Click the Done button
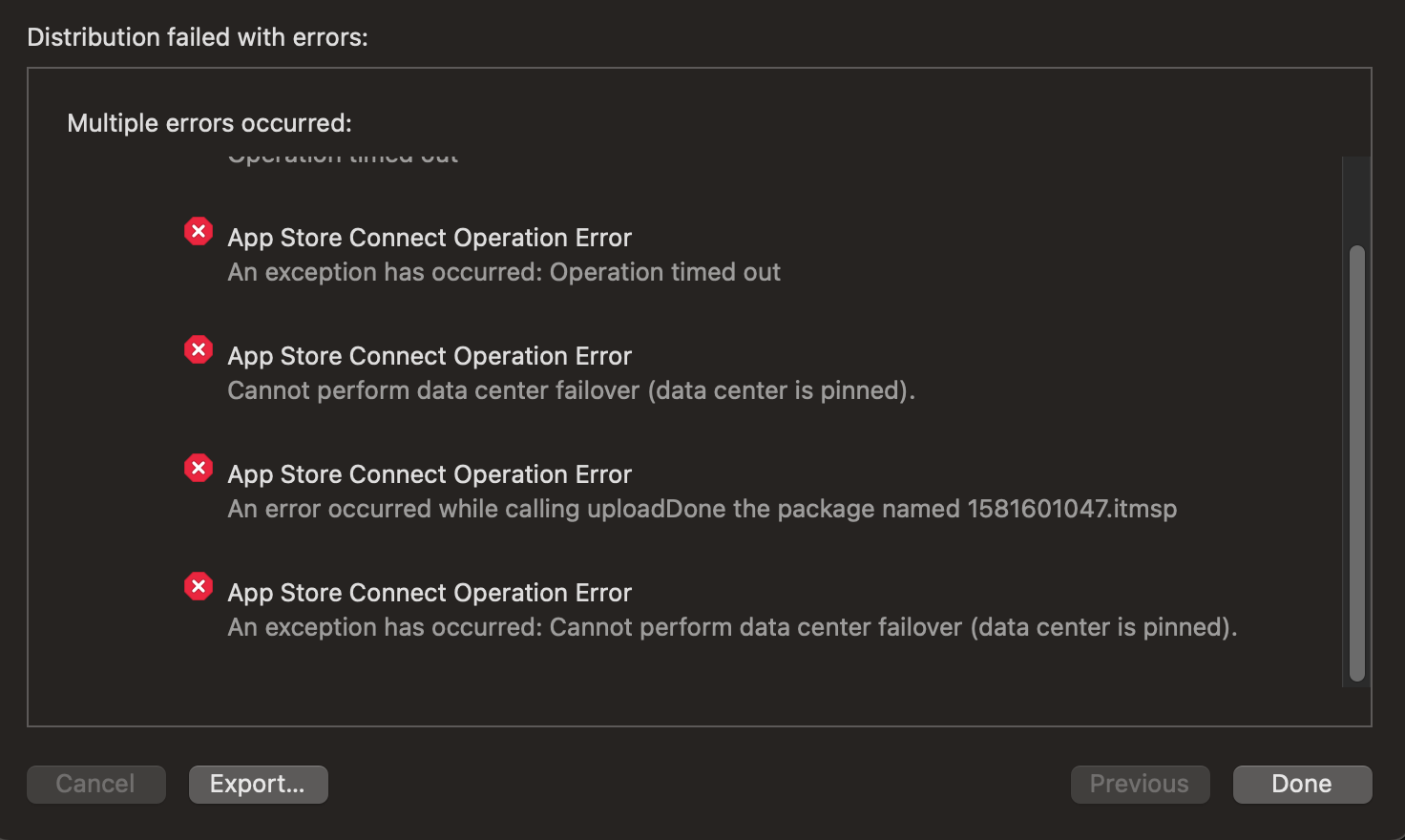 coord(1302,784)
